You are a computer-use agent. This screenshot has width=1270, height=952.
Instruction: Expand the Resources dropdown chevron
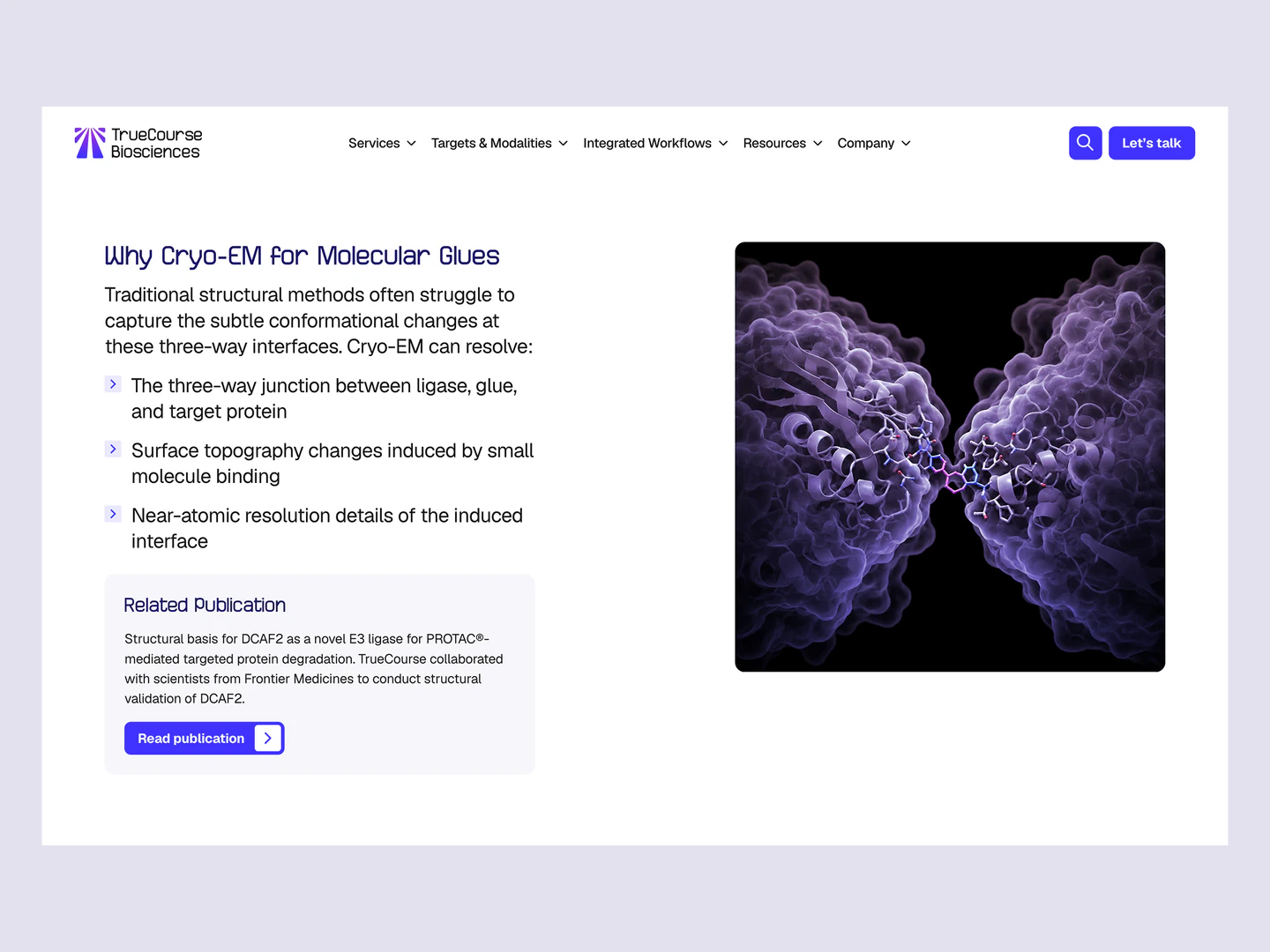point(818,144)
